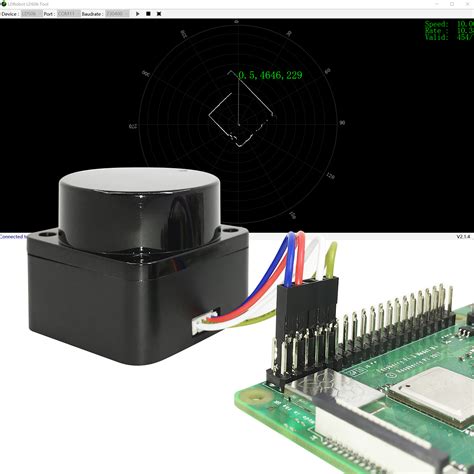The height and width of the screenshot is (474, 474).
Task: Click the 90 degree label on radar plot
Action: 342,123
